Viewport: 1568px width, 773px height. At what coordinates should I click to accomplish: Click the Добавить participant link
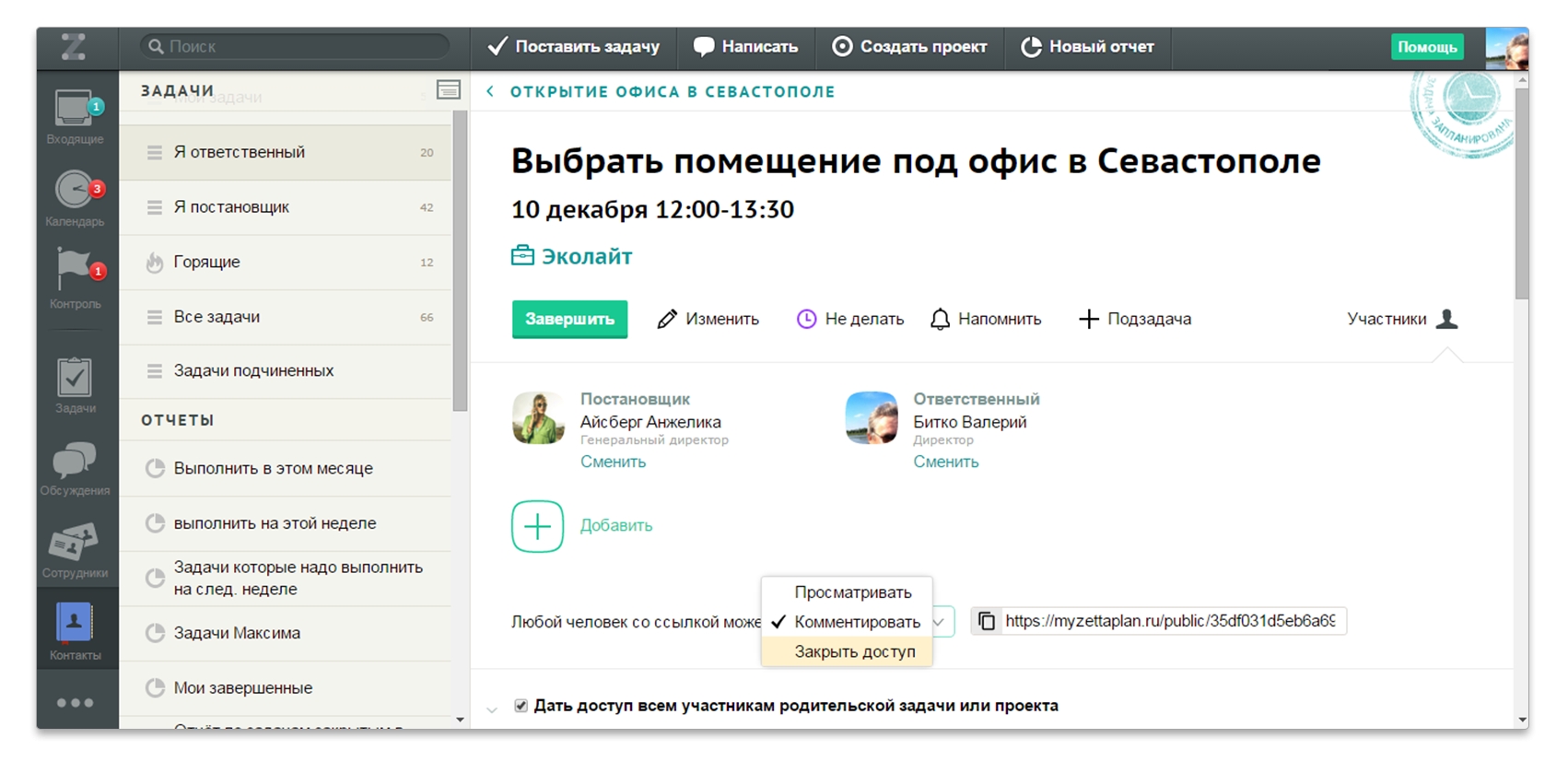click(616, 525)
